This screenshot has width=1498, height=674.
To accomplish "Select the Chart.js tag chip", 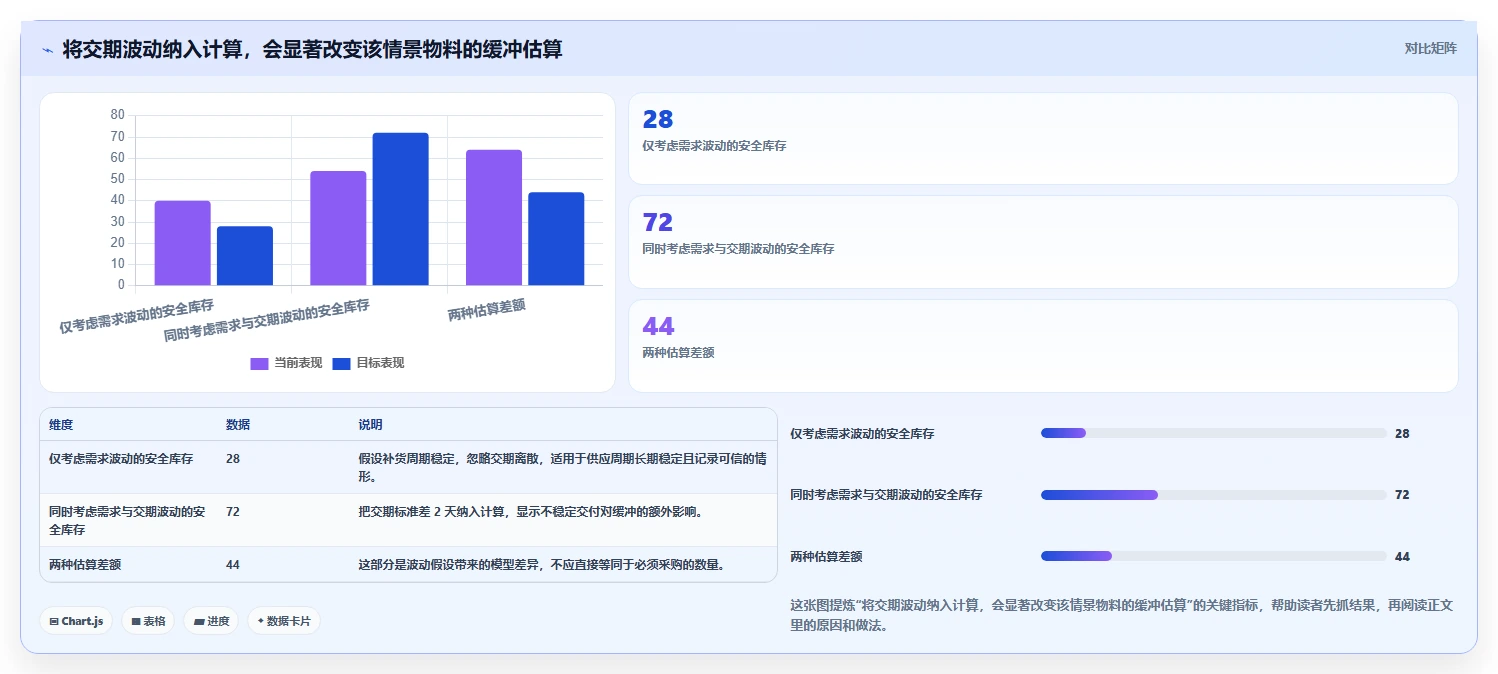I will click(x=77, y=621).
